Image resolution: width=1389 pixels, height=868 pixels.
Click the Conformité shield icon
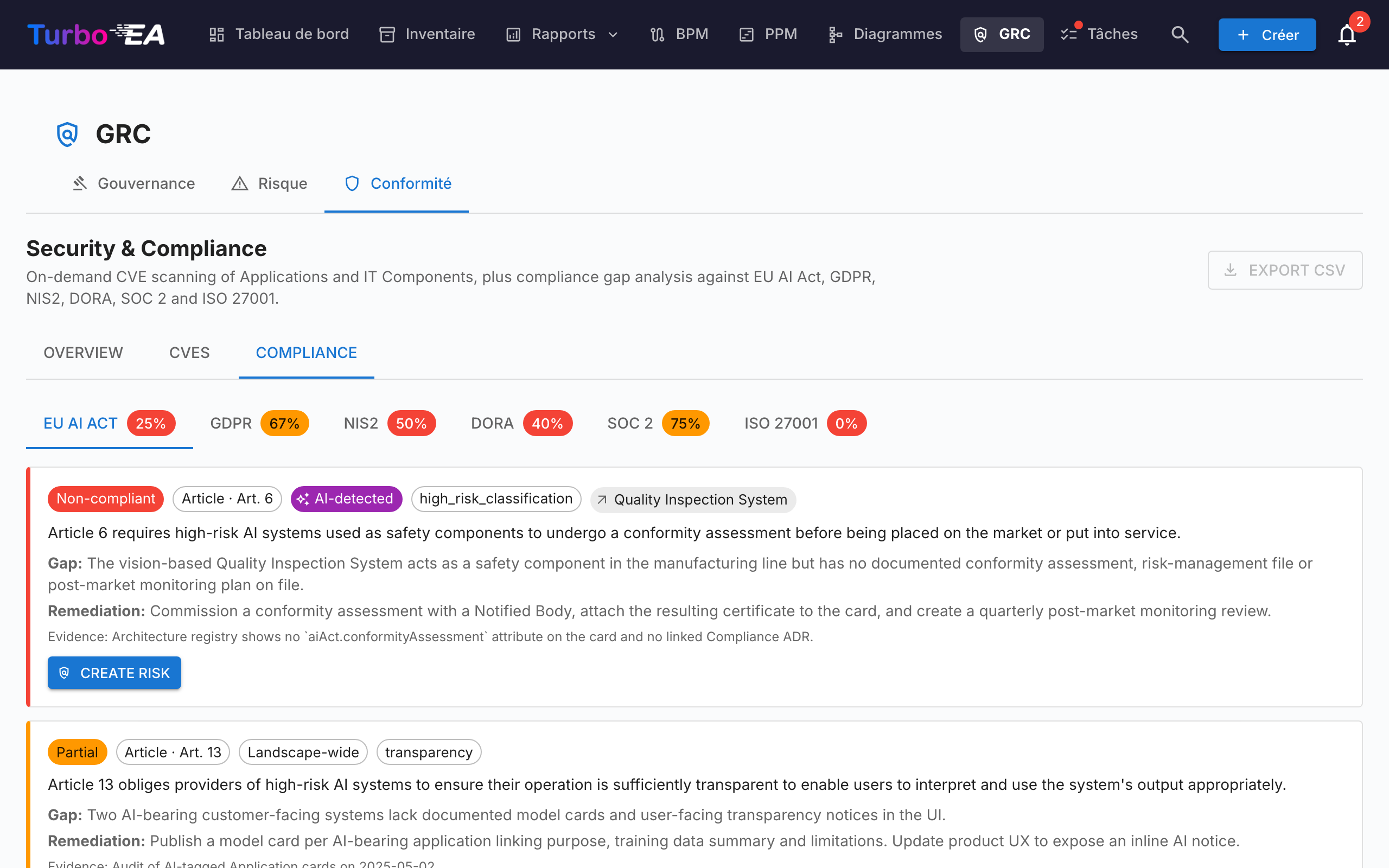click(352, 183)
